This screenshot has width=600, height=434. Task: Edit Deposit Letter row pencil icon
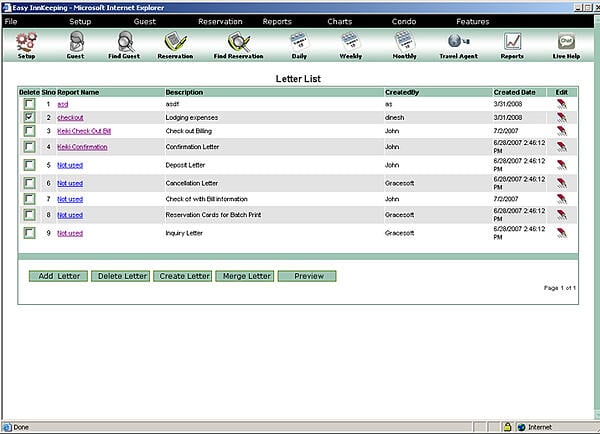(562, 165)
